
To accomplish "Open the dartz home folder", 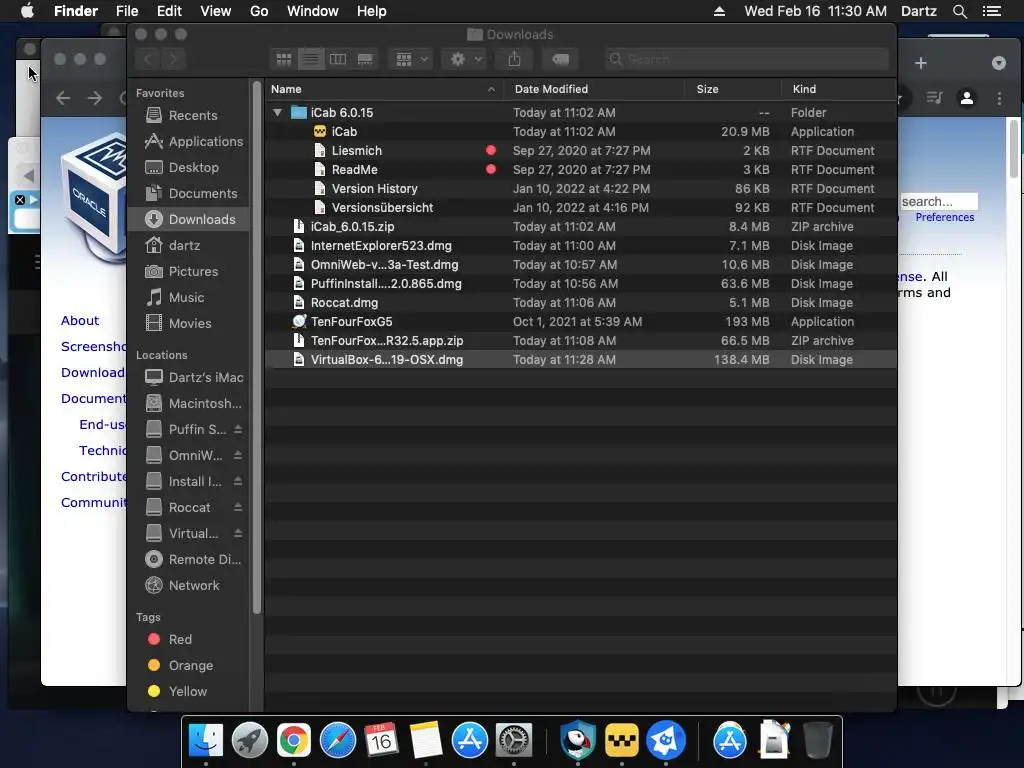I will coord(189,246).
